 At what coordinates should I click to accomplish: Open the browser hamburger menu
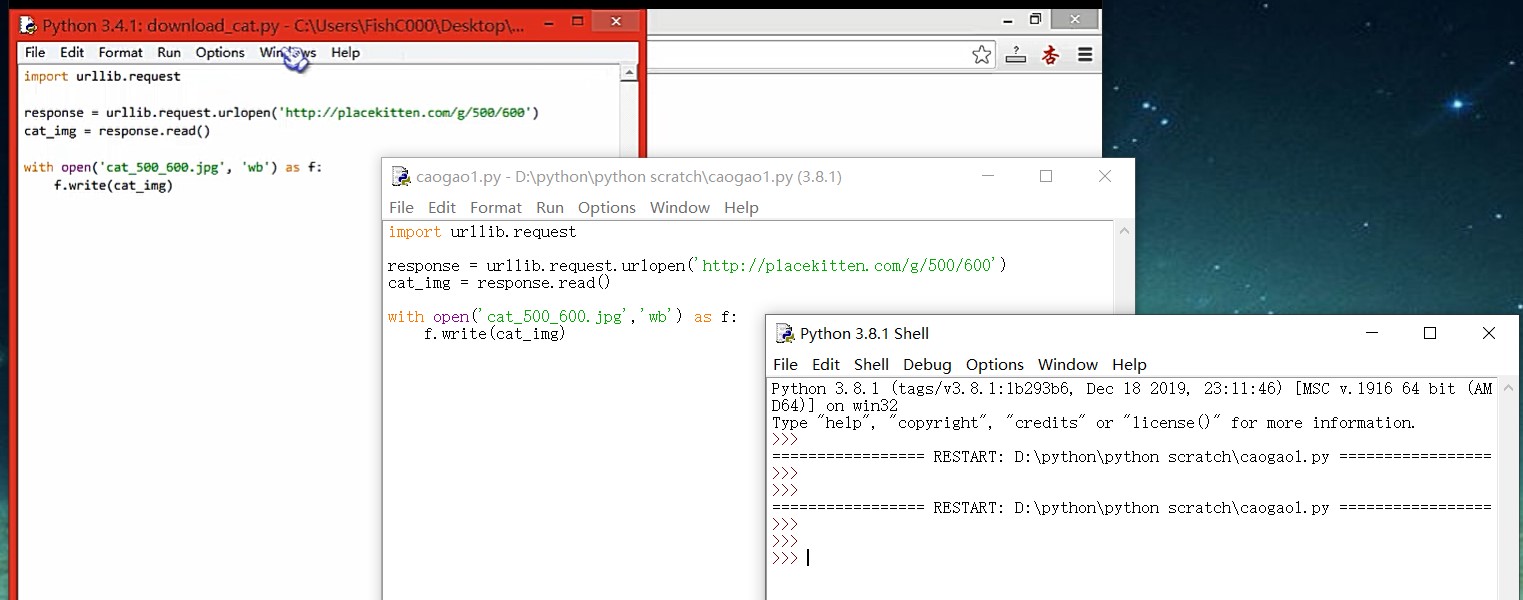(1085, 55)
